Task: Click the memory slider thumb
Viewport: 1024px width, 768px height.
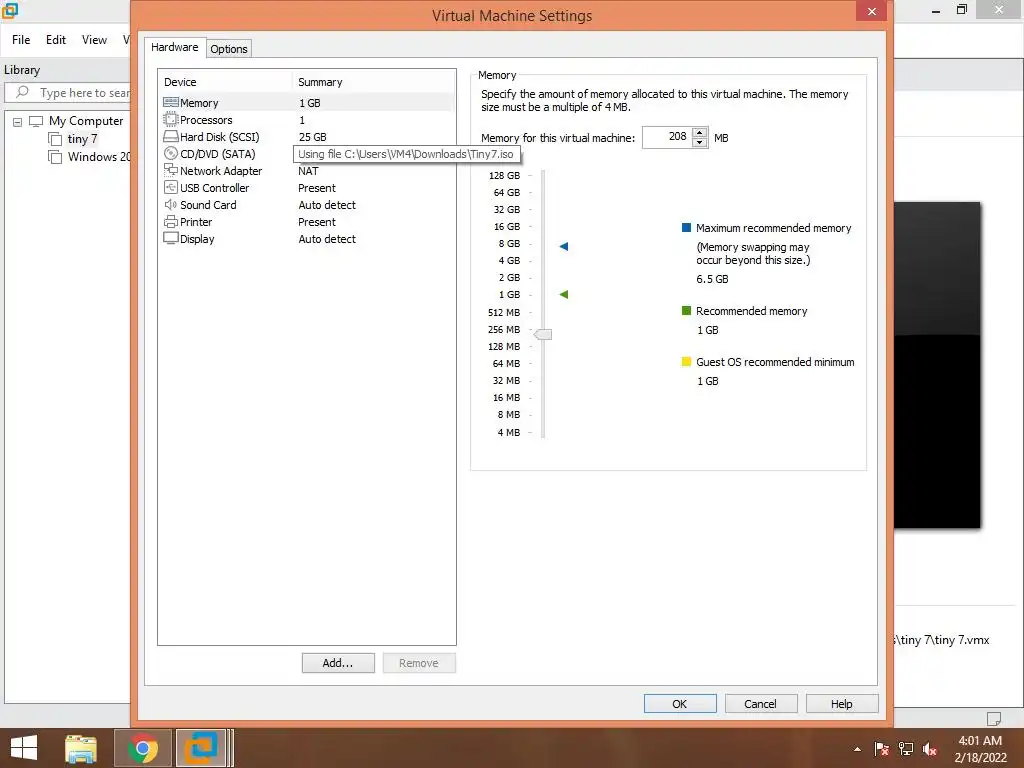Action: click(x=543, y=334)
